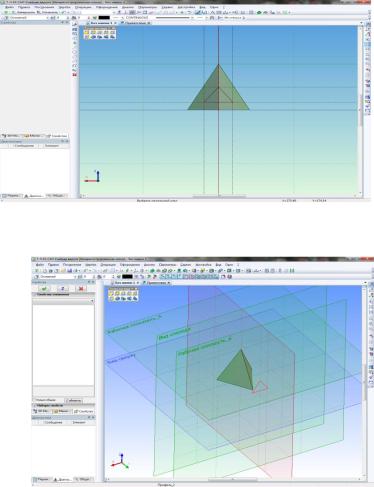
Task: Open the Вид menu in lower window
Action: (x=218, y=265)
